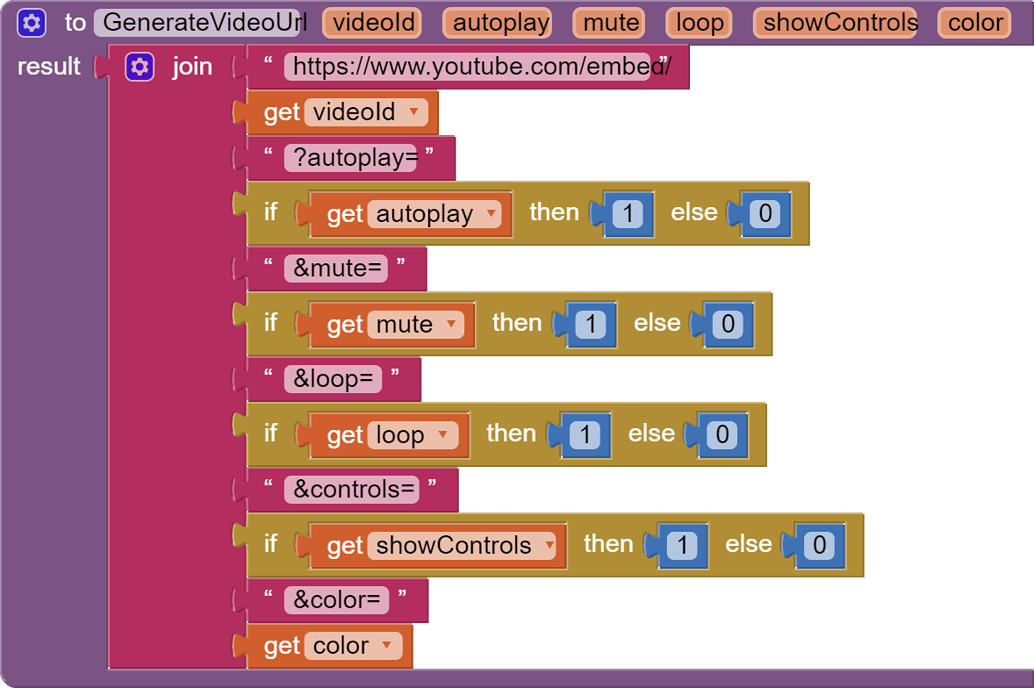Select the showControls parameter in the procedure header
The image size is (1034, 688).
point(836,21)
